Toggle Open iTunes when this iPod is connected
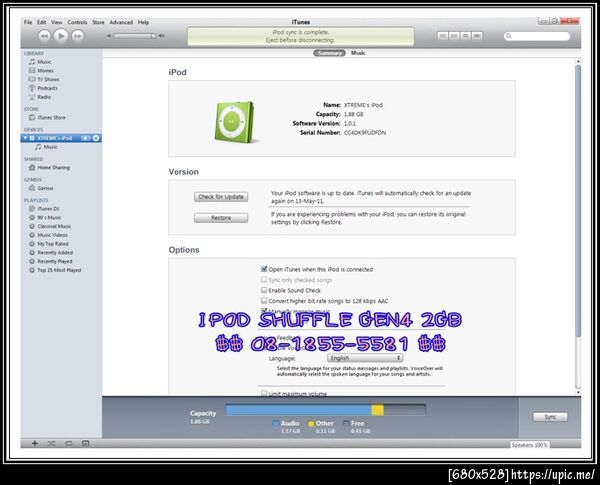This screenshot has width=600, height=485. pyautogui.click(x=264, y=269)
